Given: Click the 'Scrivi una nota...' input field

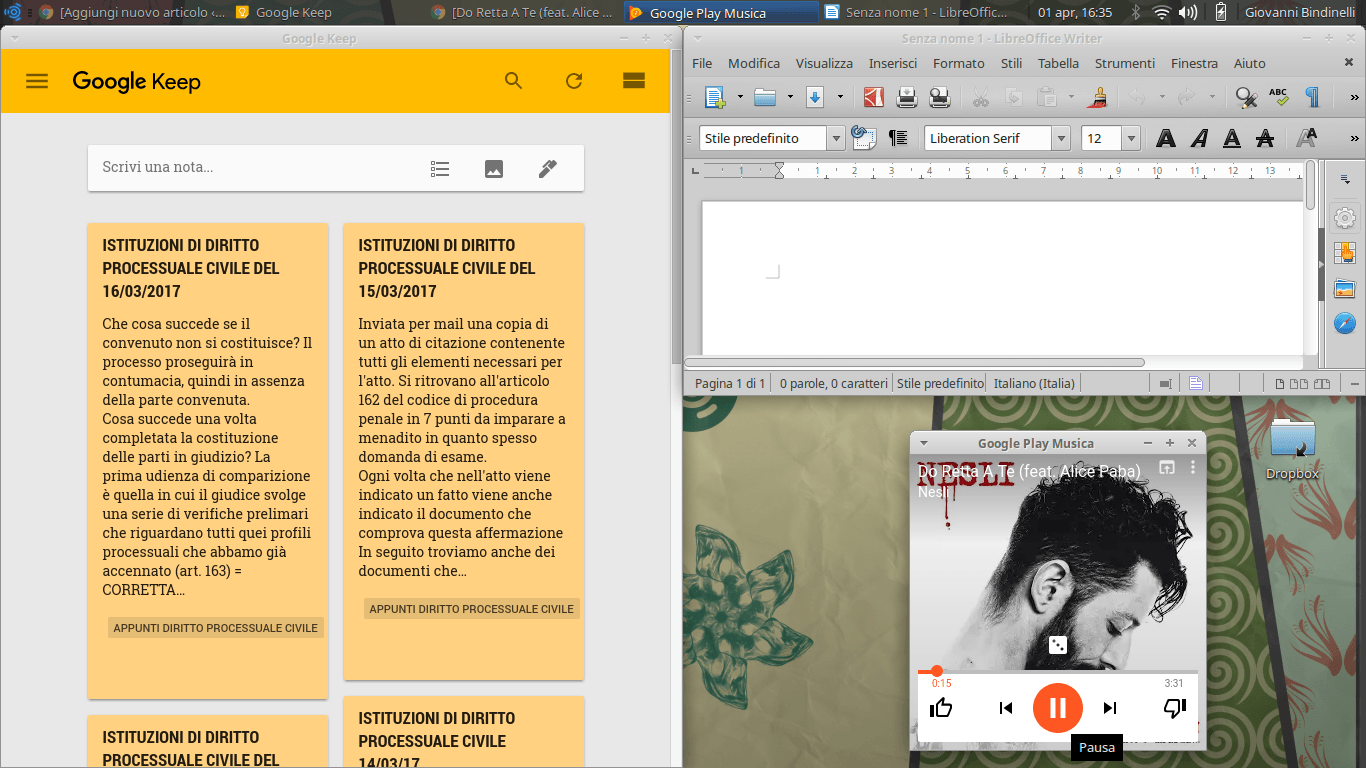Looking at the screenshot, I should (250, 168).
